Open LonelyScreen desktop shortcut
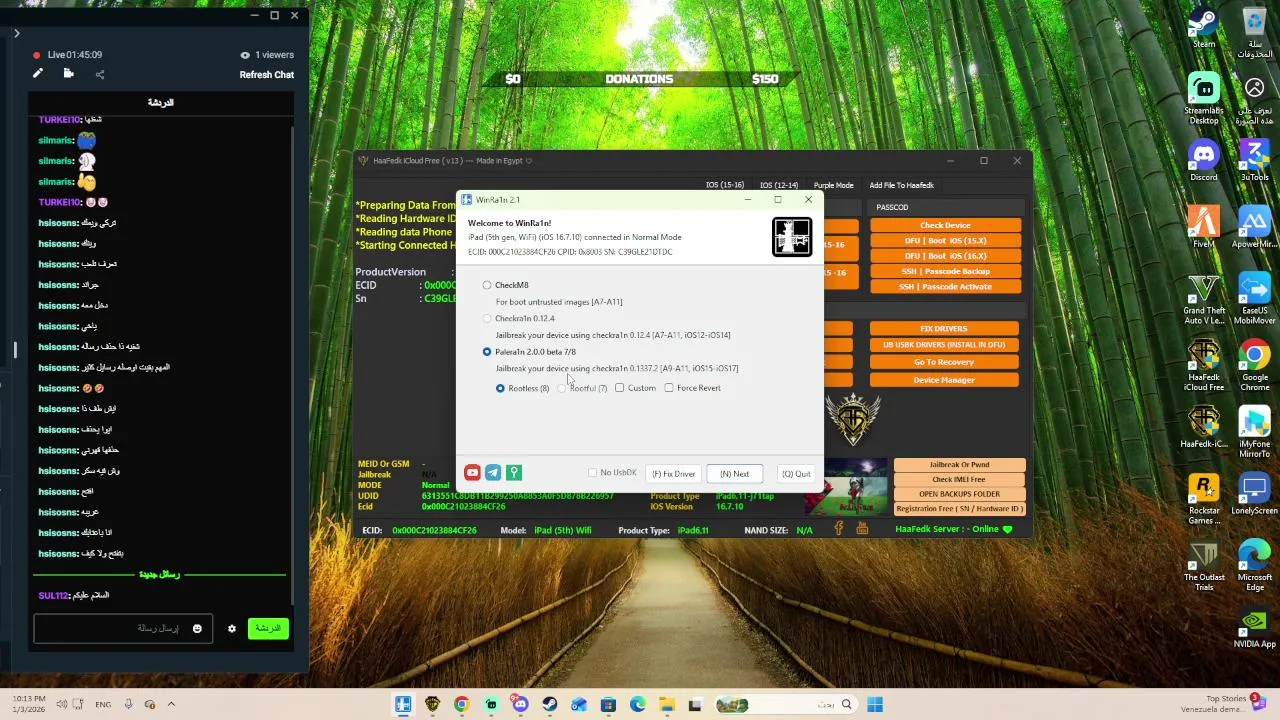 click(x=1255, y=494)
